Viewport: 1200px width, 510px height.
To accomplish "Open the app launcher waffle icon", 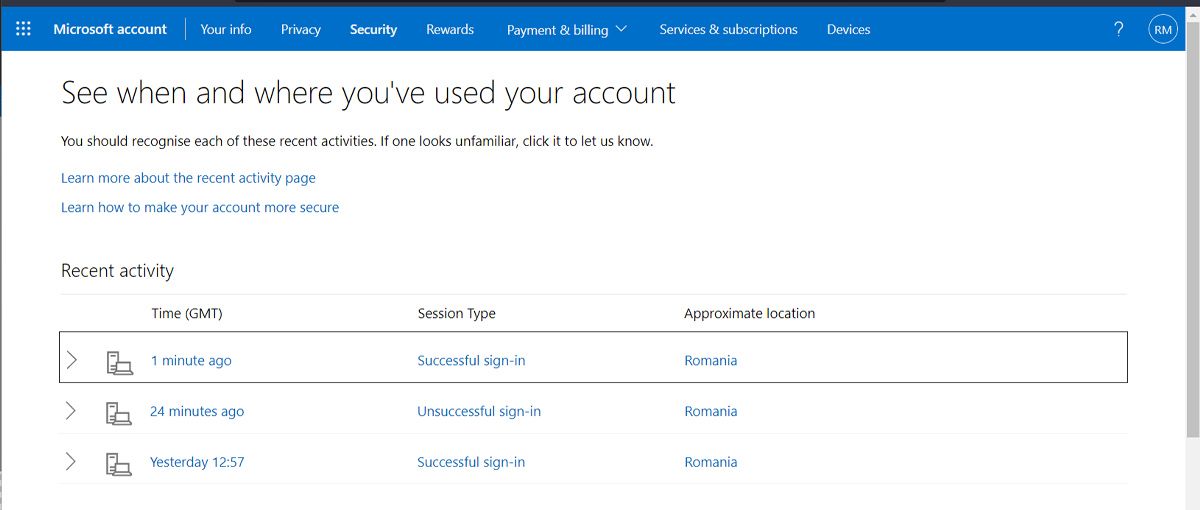I will pos(24,29).
